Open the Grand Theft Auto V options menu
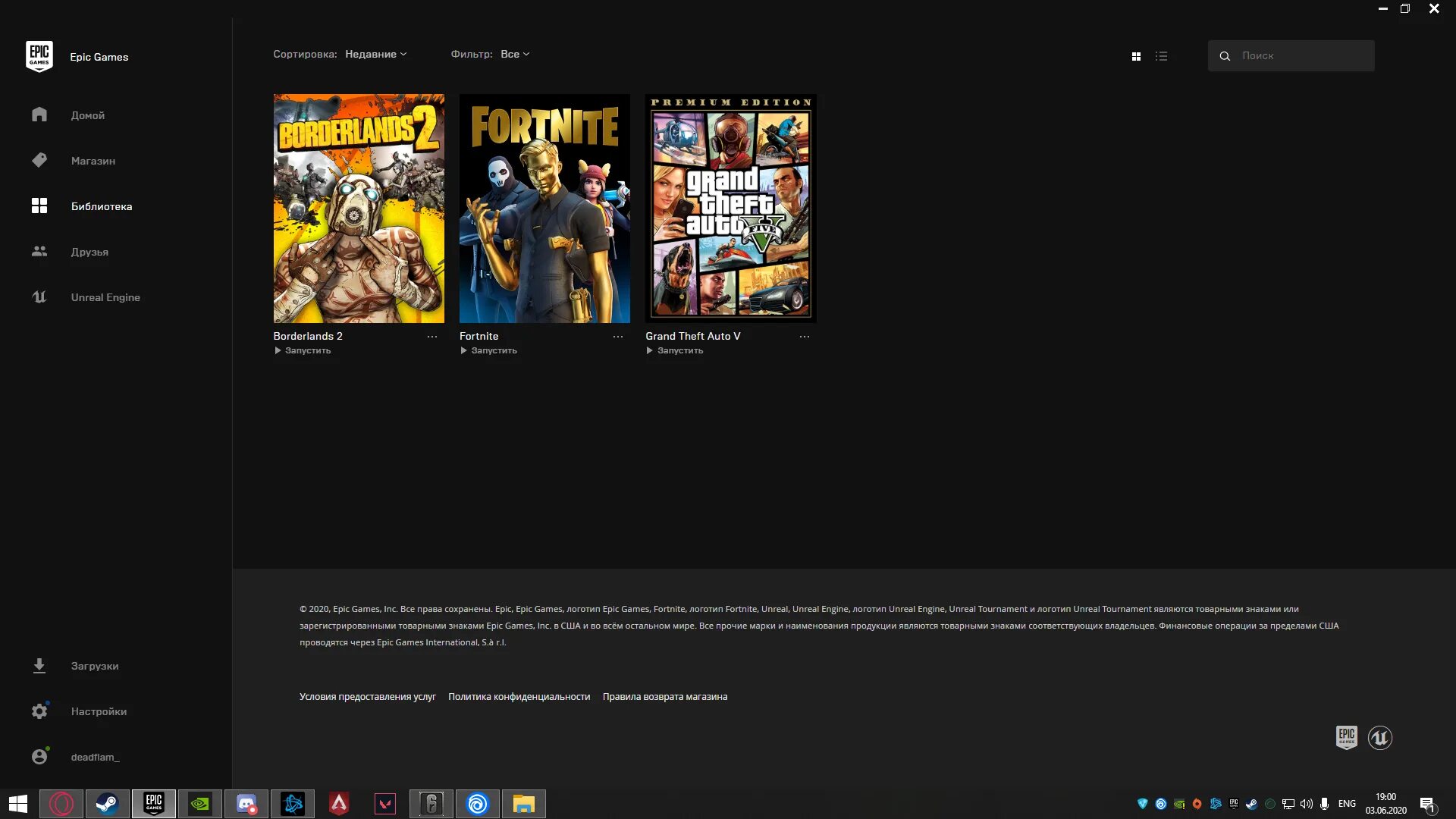This screenshot has width=1456, height=819. coord(805,337)
